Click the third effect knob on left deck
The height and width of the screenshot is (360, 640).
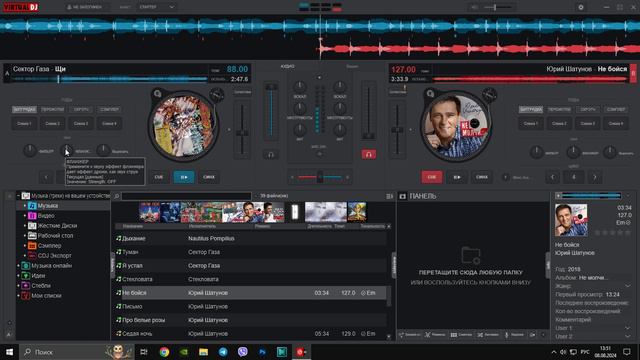pos(103,151)
